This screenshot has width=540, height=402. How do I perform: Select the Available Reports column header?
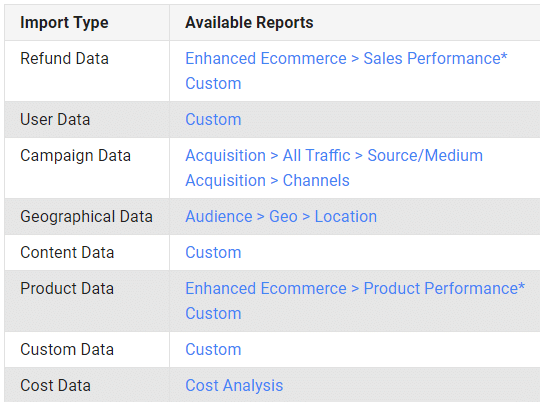[249, 23]
